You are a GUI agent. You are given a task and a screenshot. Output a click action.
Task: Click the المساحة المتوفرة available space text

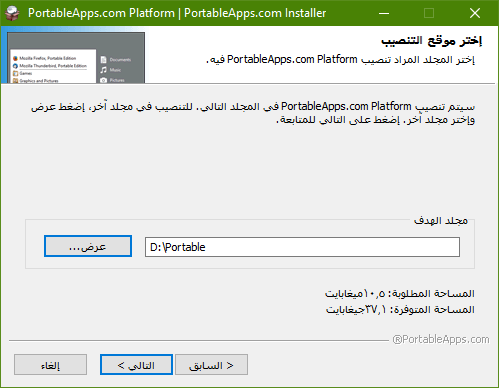400,310
